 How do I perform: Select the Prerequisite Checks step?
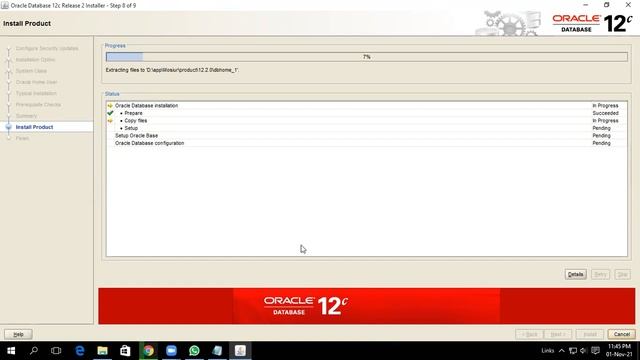(38, 104)
